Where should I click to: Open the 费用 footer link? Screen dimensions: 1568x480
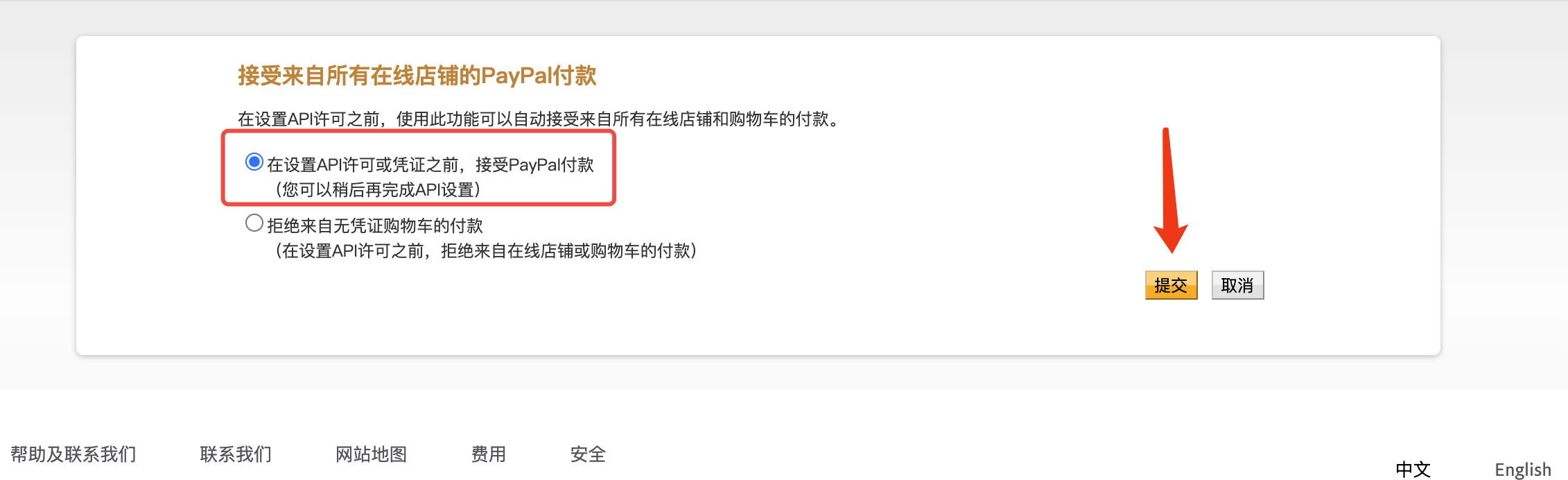pyautogui.click(x=489, y=454)
